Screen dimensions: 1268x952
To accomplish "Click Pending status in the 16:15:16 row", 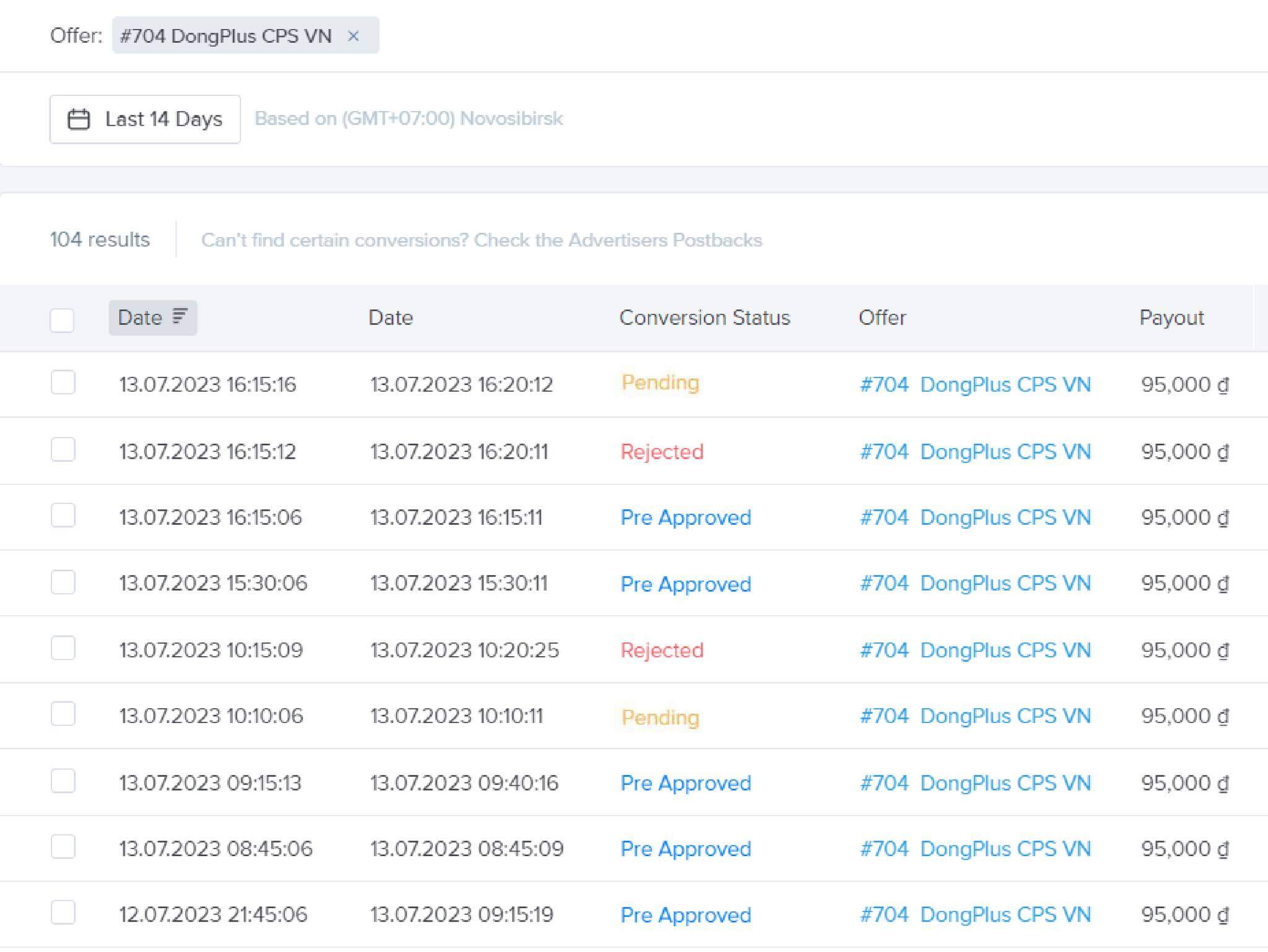I will pyautogui.click(x=661, y=383).
